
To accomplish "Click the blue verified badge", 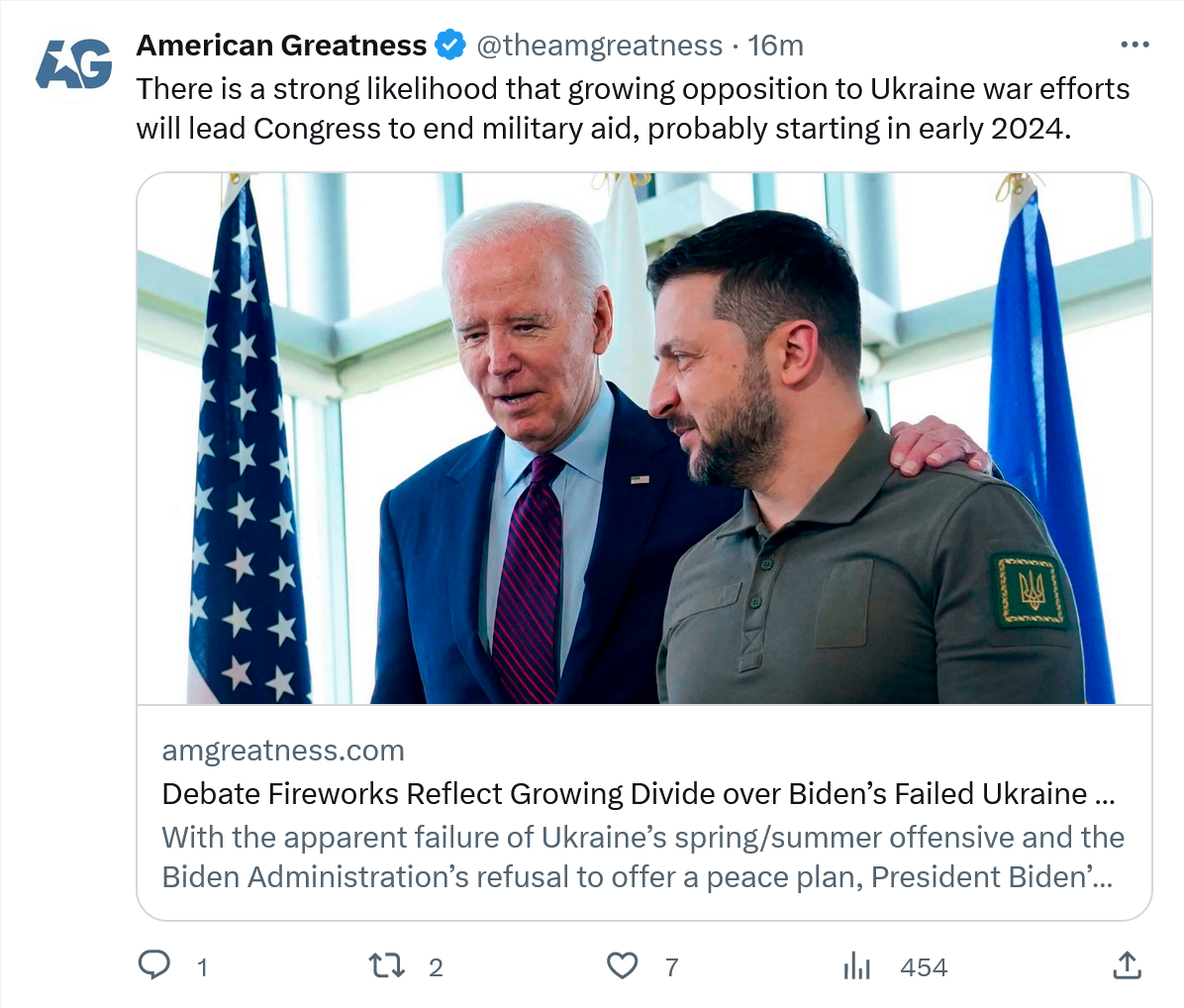I will (x=451, y=46).
